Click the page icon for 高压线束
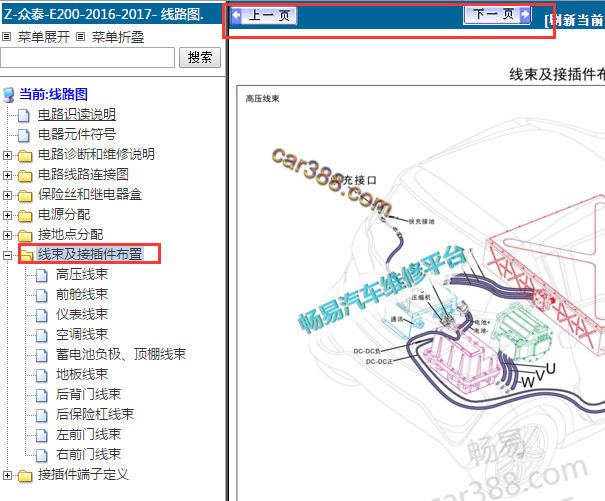Viewport: 605px width, 501px height. pyautogui.click(x=42, y=275)
